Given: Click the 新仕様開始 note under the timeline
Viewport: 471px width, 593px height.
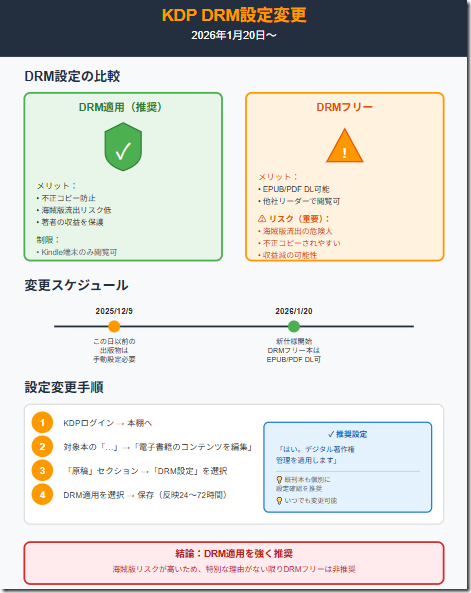Looking at the screenshot, I should [x=294, y=342].
